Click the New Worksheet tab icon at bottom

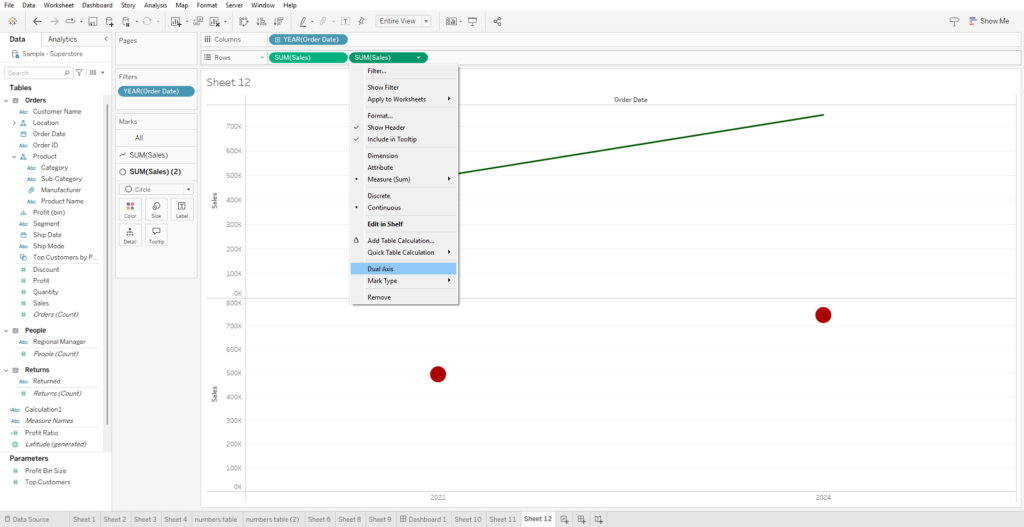click(x=564, y=519)
